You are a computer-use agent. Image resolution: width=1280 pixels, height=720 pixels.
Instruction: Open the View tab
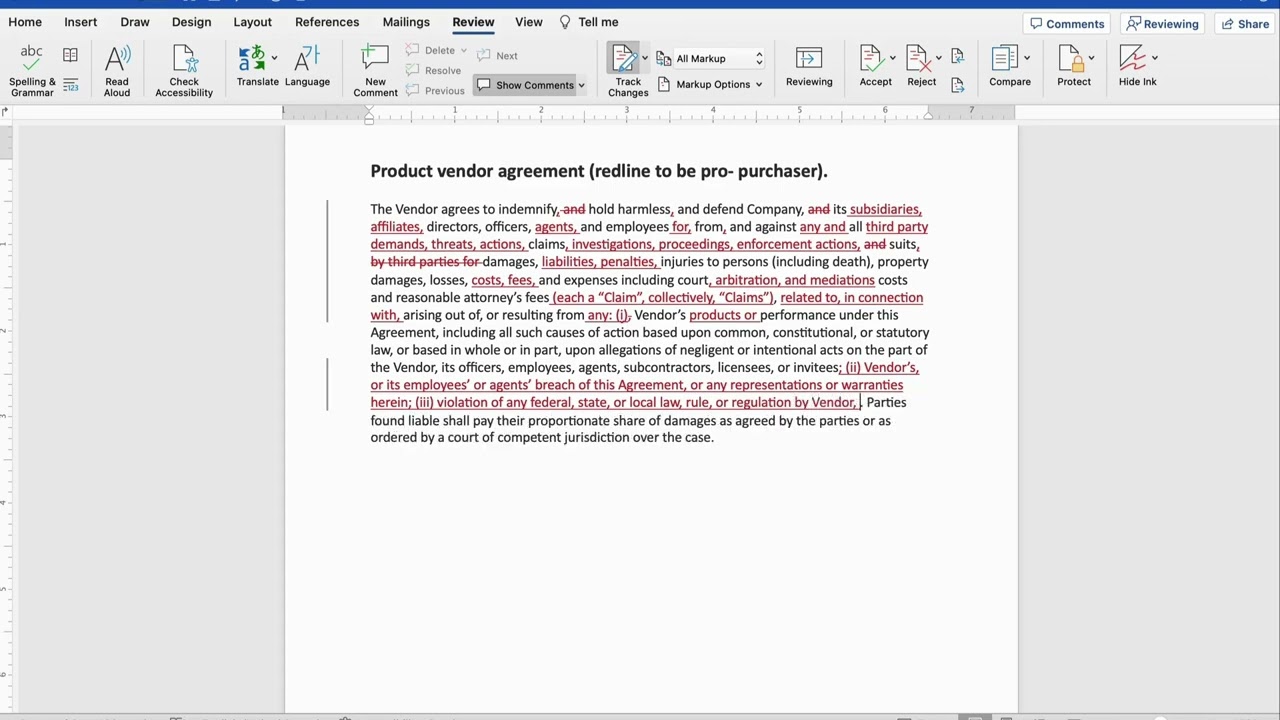tap(529, 22)
